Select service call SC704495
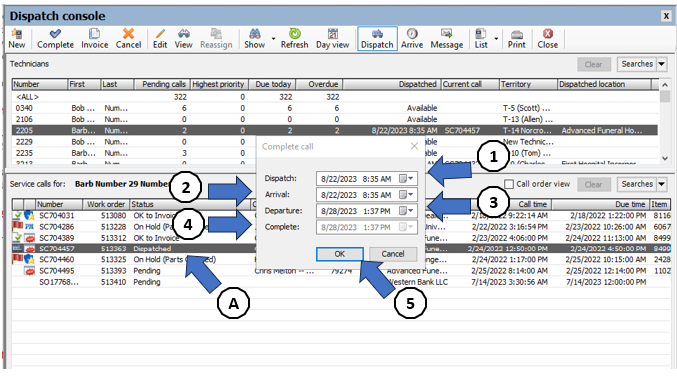677x376 pixels. (x=341, y=271)
